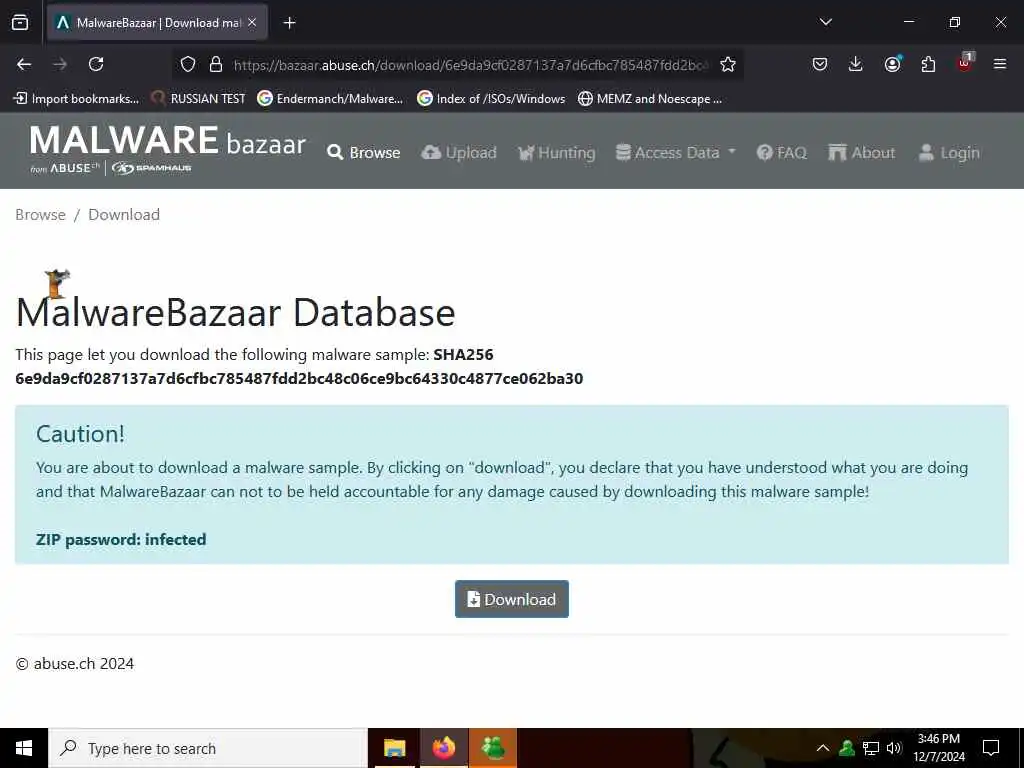
Task: Open the Pocket save icon
Action: 820,64
